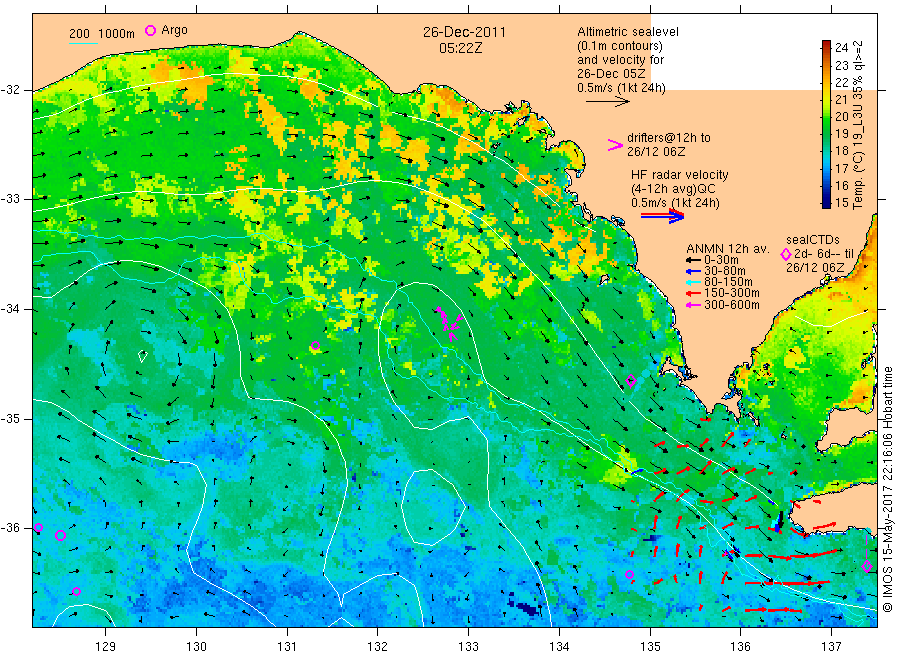The width and height of the screenshot is (900, 660).
Task: Click the colorbar tick label 21
Action: point(841,99)
